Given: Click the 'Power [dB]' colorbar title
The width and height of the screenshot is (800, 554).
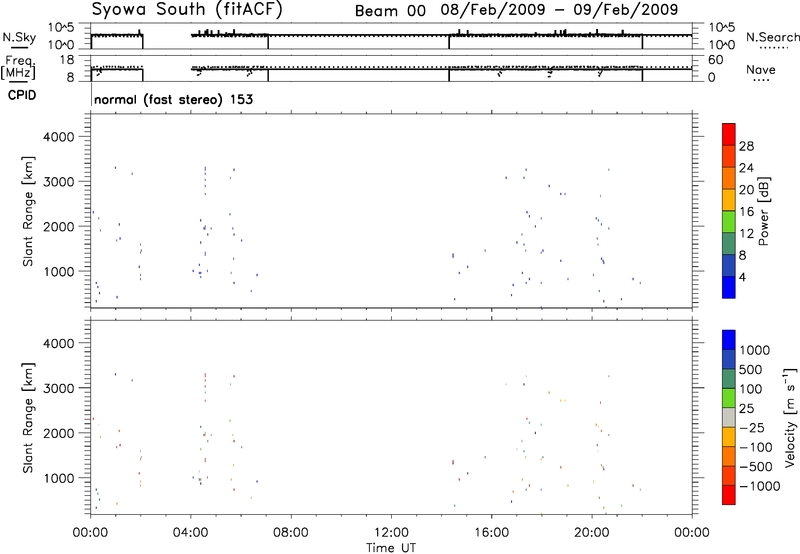Looking at the screenshot, I should (x=764, y=211).
